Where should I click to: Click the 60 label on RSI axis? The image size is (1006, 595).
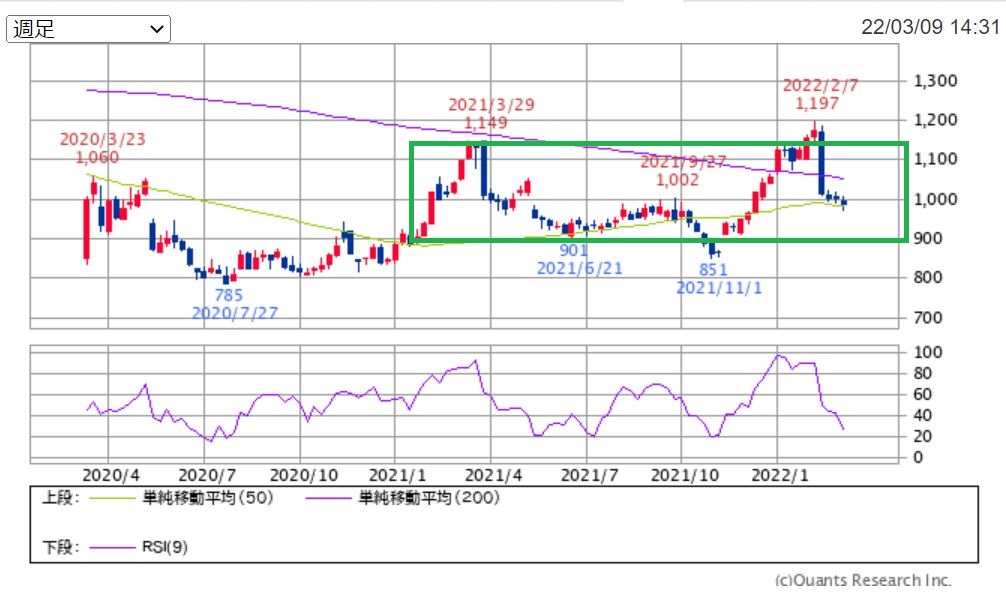923,394
